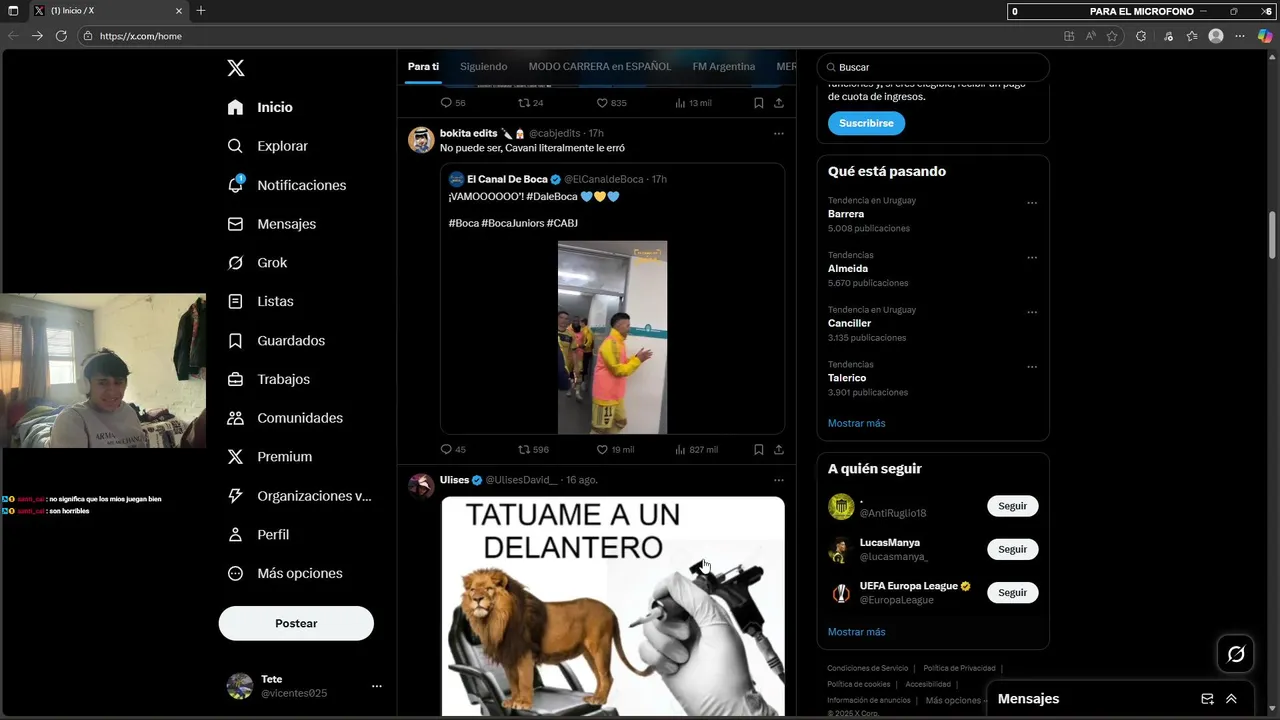View stats for 827 mil views post
The height and width of the screenshot is (720, 1280).
pos(696,450)
